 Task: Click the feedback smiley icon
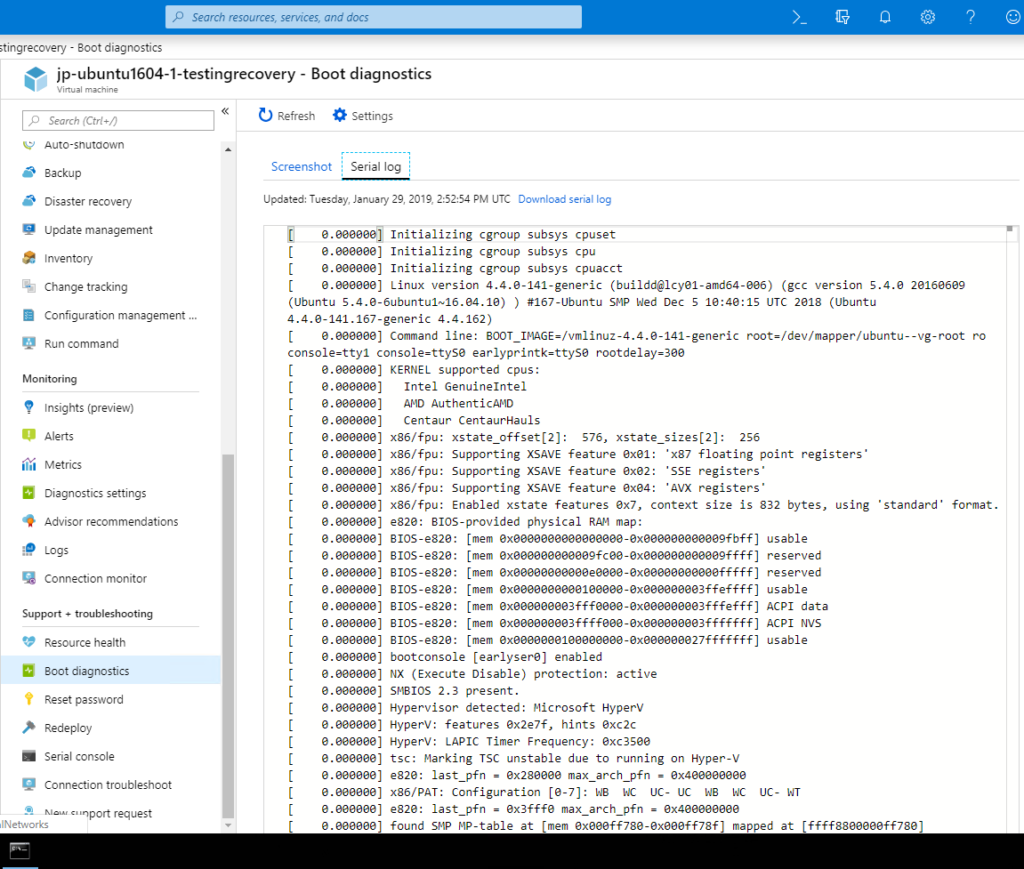(x=1013, y=17)
